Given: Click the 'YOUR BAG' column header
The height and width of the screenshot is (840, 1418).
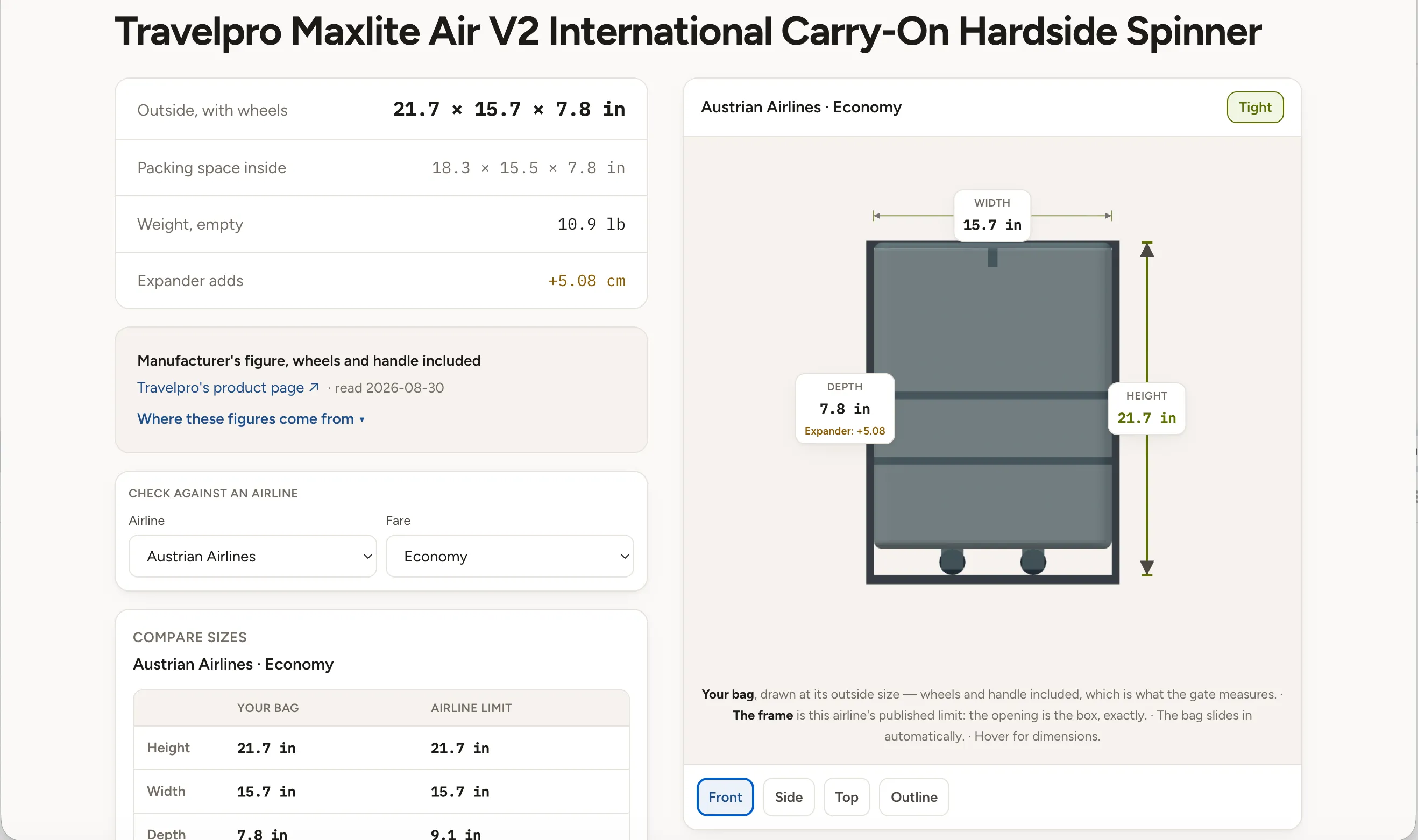Looking at the screenshot, I should coord(268,708).
